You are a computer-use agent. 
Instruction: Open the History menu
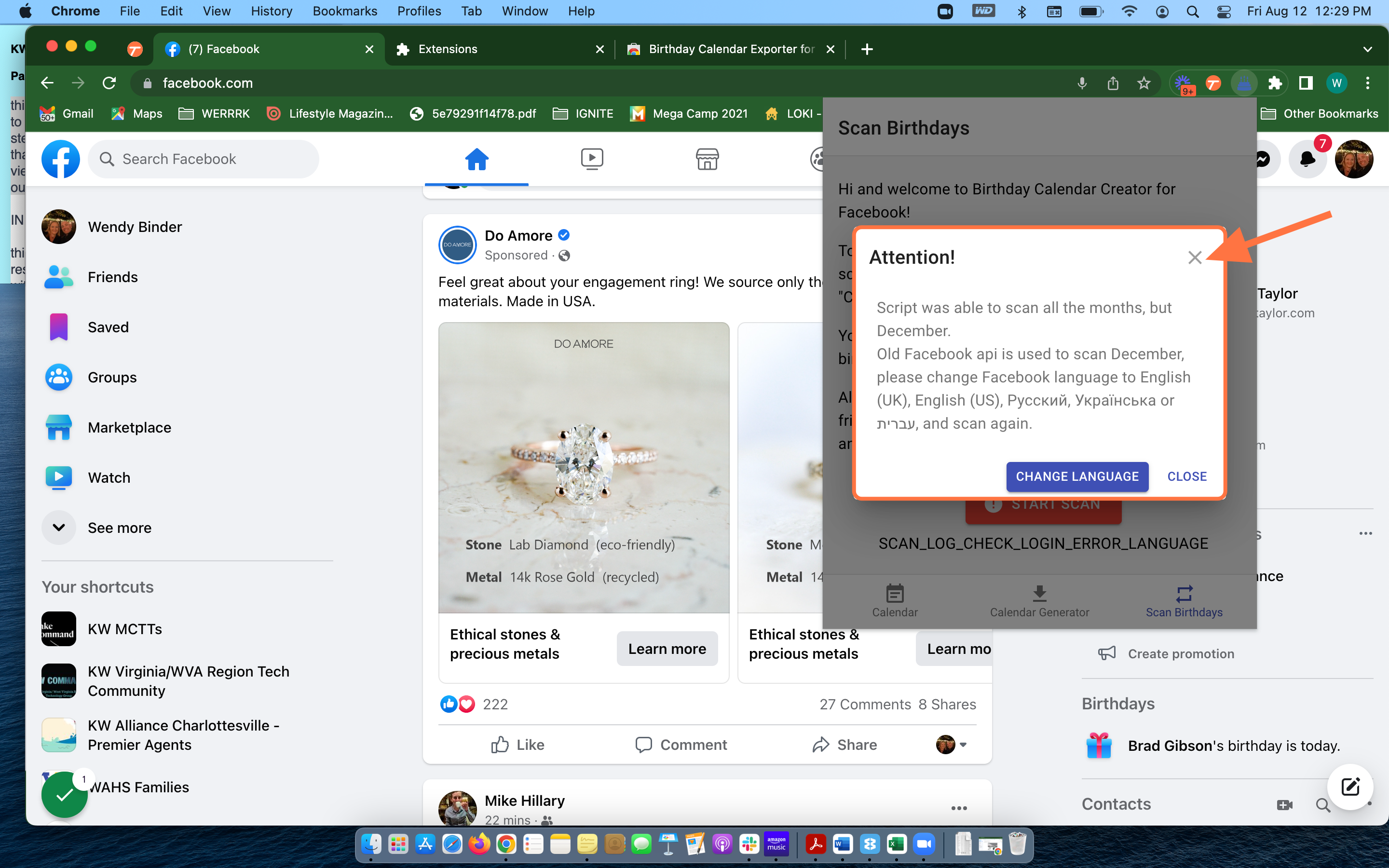pos(271,11)
